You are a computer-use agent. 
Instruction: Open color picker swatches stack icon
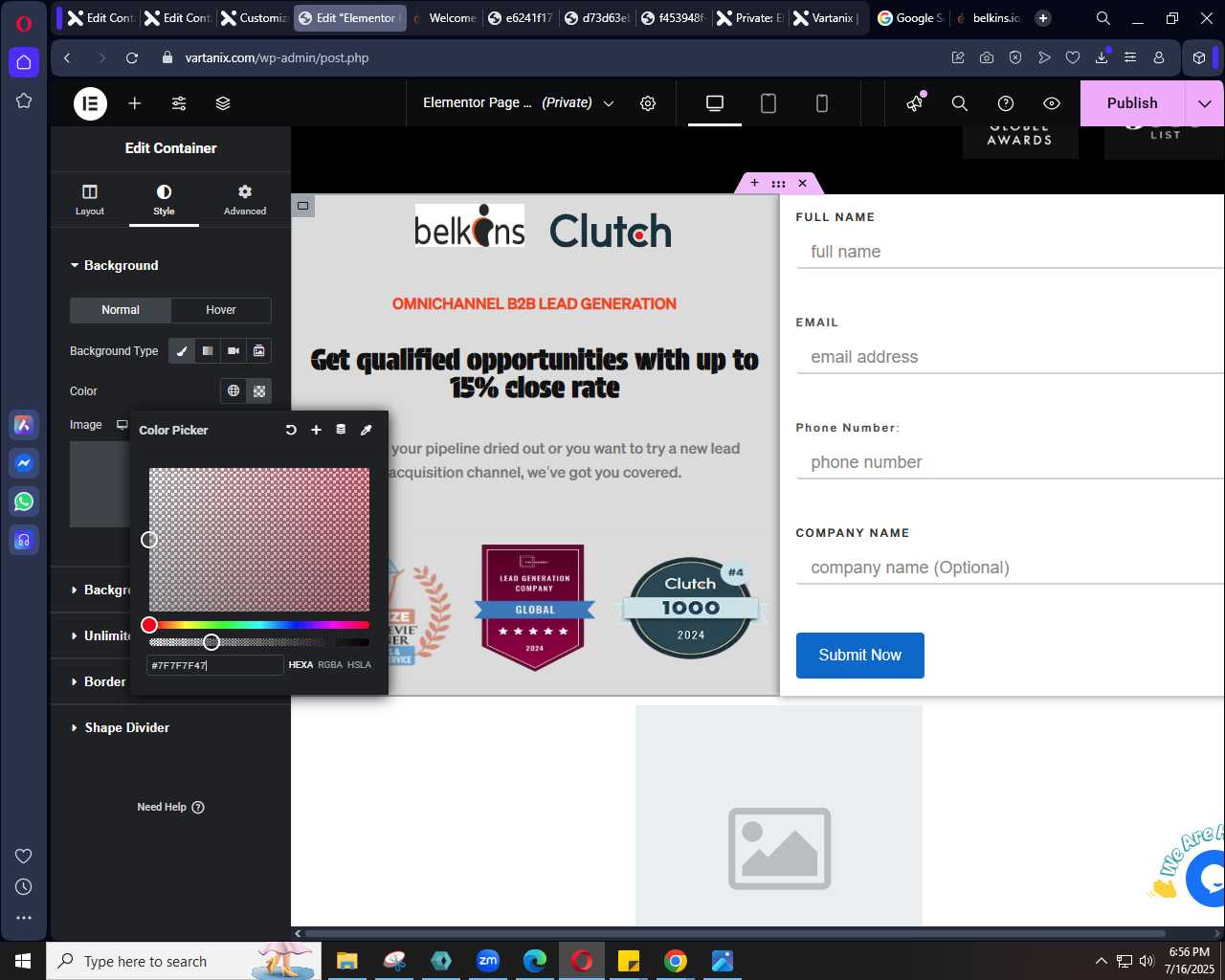(341, 430)
